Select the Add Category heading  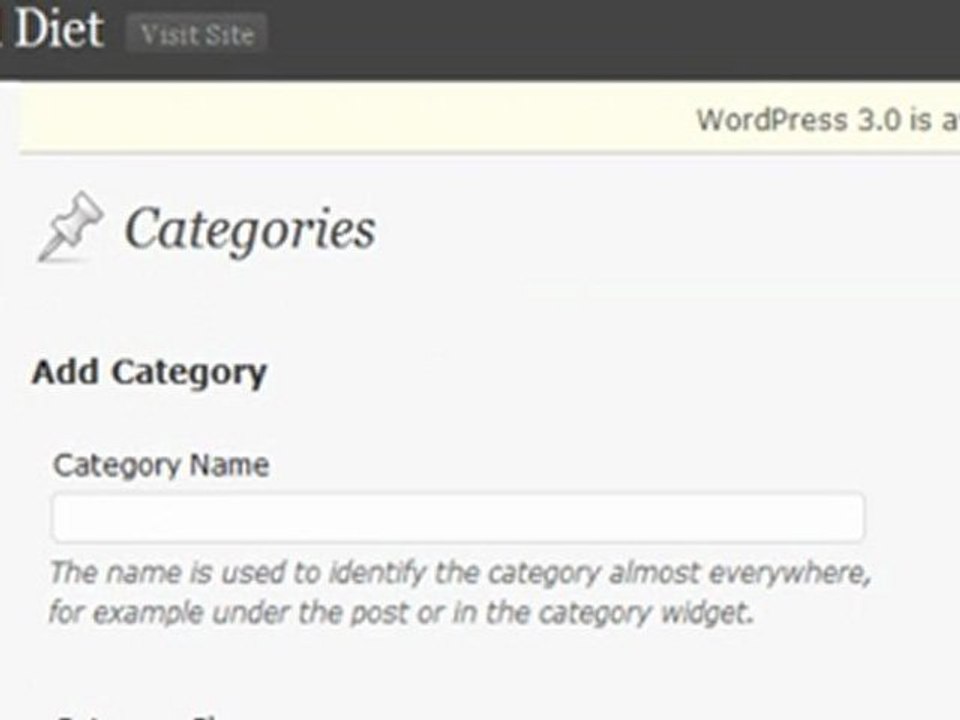click(x=149, y=372)
